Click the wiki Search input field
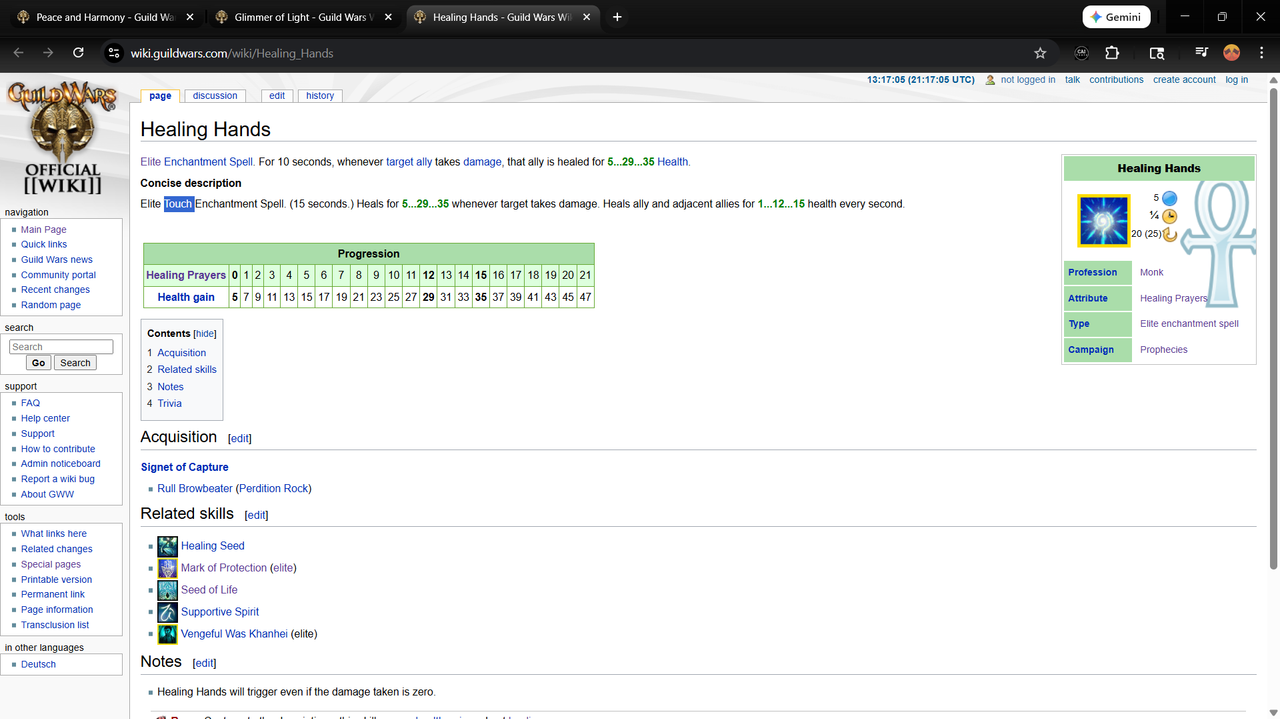Screen dimensions: 1280x719 [x=61, y=347]
